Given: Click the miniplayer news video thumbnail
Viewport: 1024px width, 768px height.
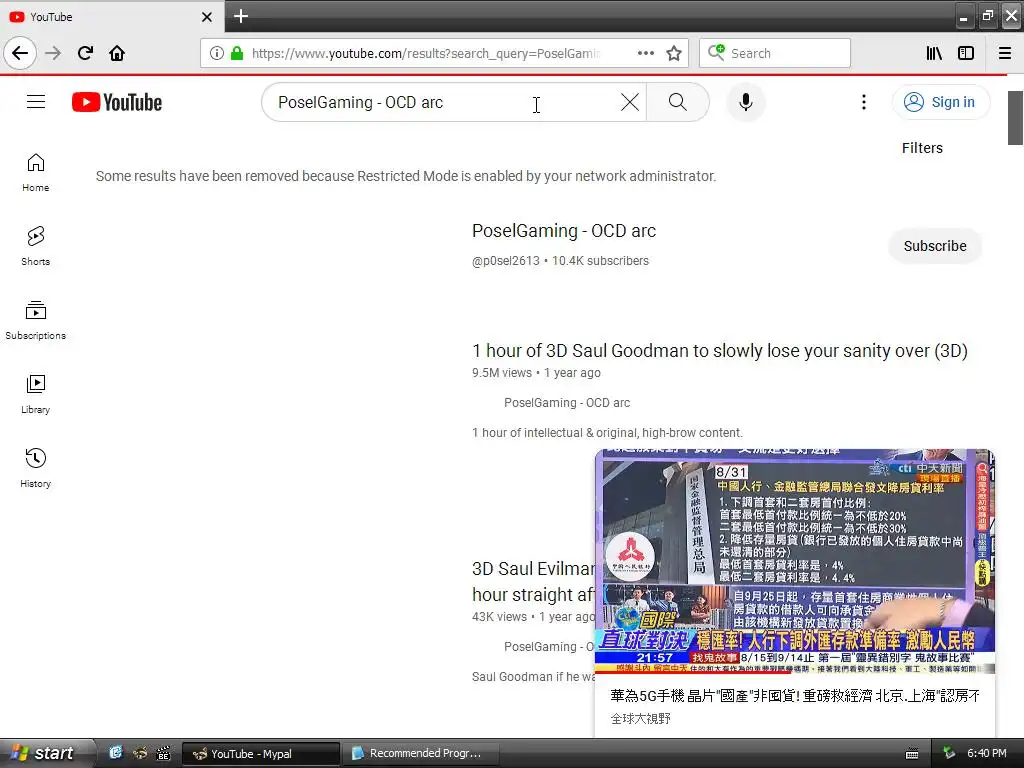Looking at the screenshot, I should tap(795, 562).
